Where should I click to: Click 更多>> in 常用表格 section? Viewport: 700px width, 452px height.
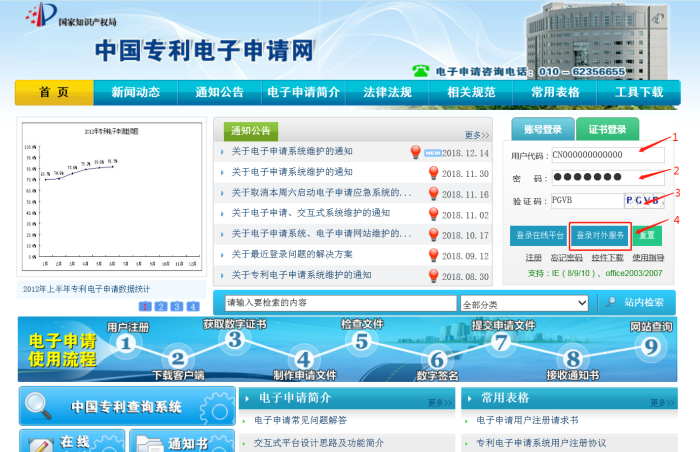[664, 403]
